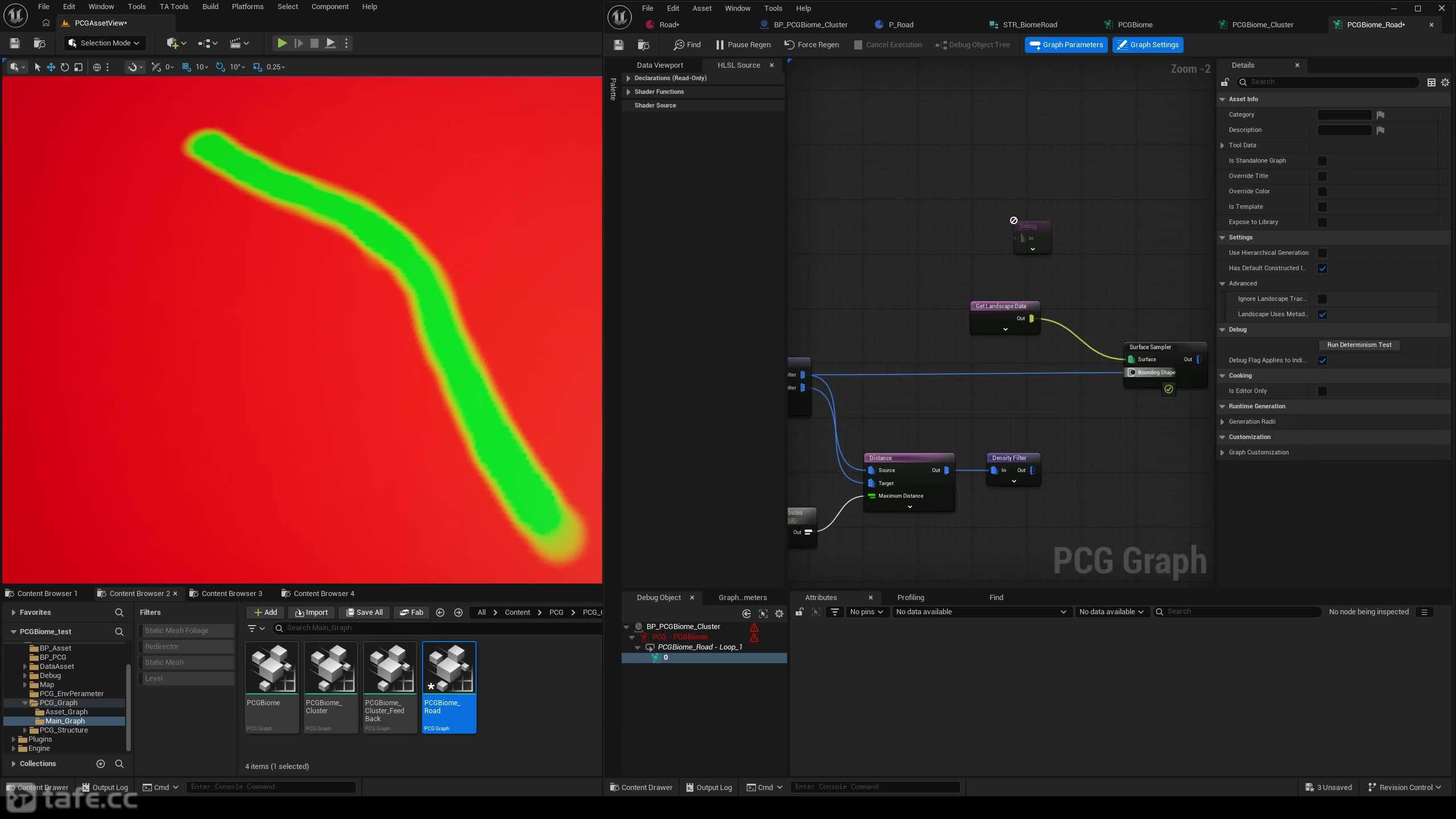Select the arrow select tool in viewport

(x=38, y=67)
